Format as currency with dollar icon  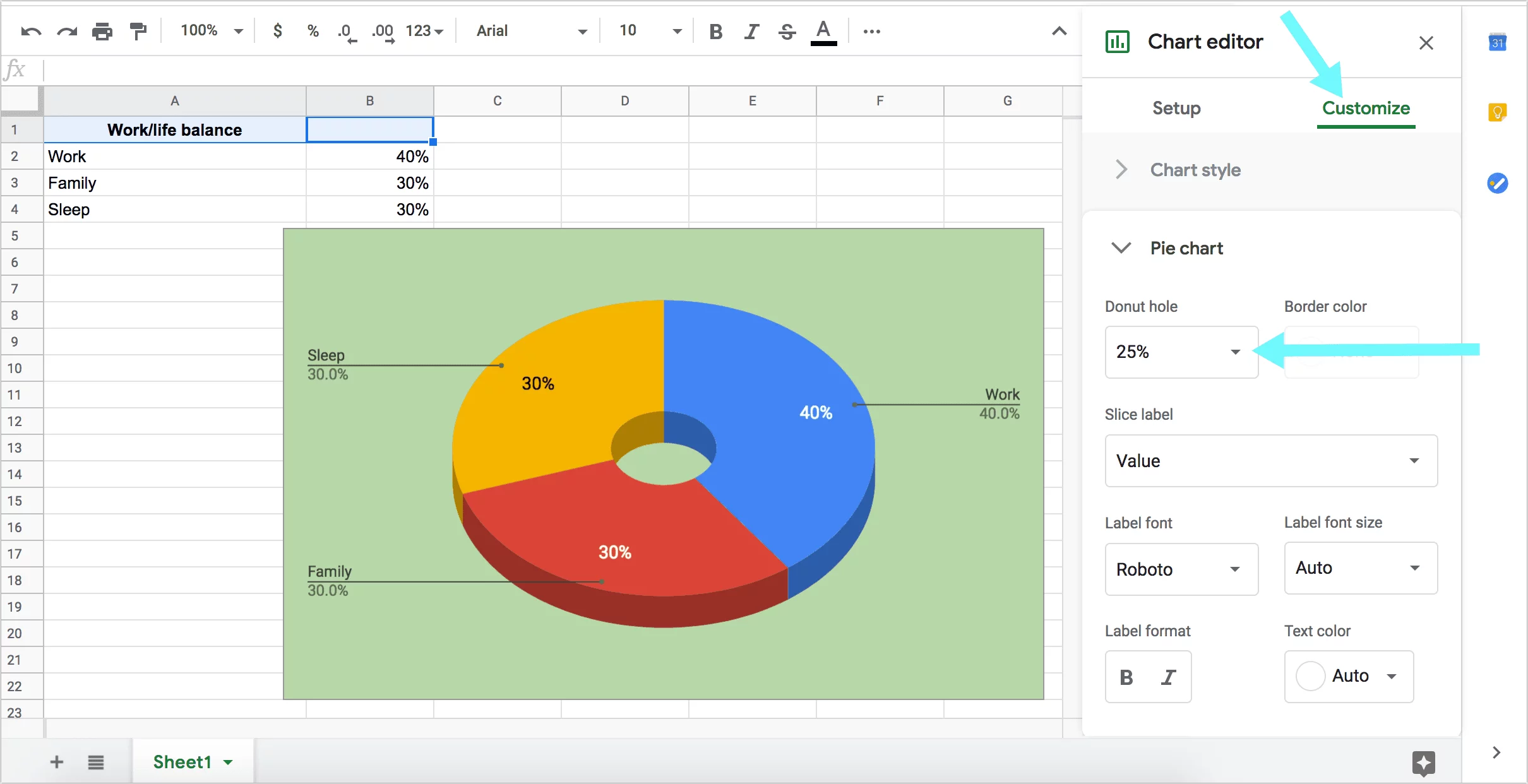[277, 30]
